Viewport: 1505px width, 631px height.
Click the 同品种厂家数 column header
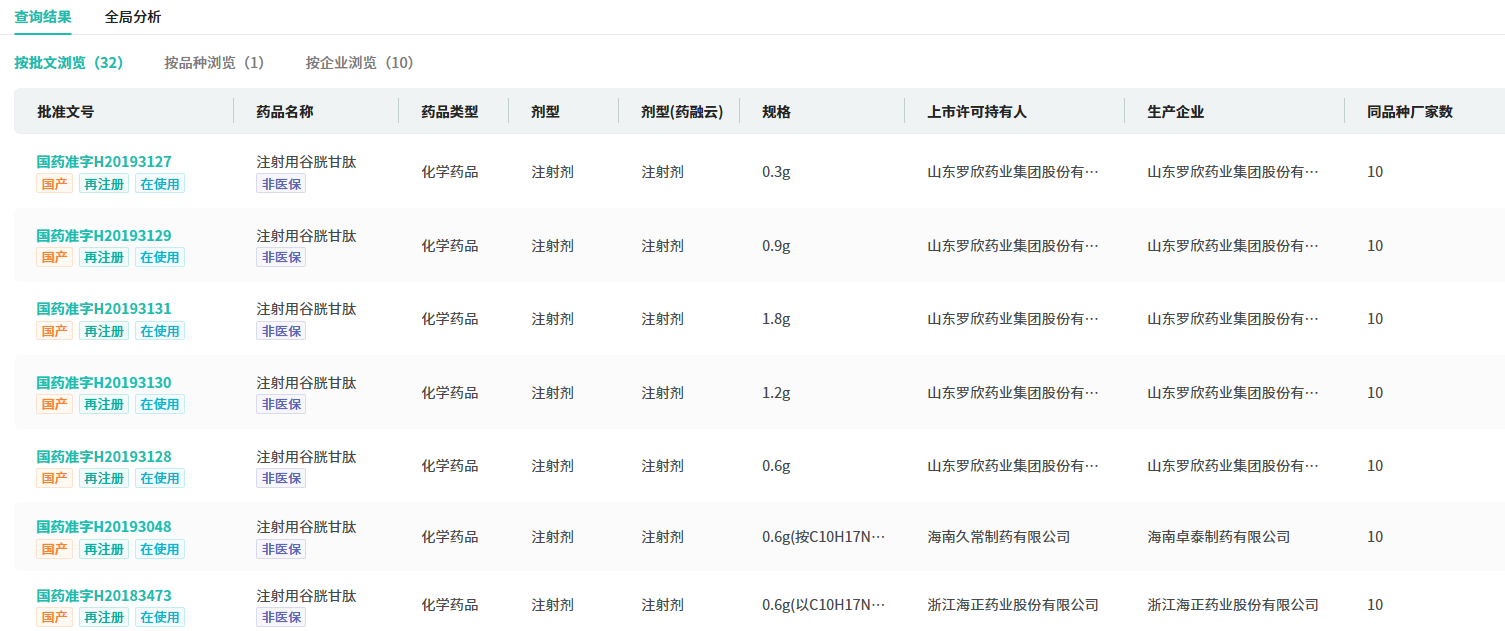coord(1409,112)
